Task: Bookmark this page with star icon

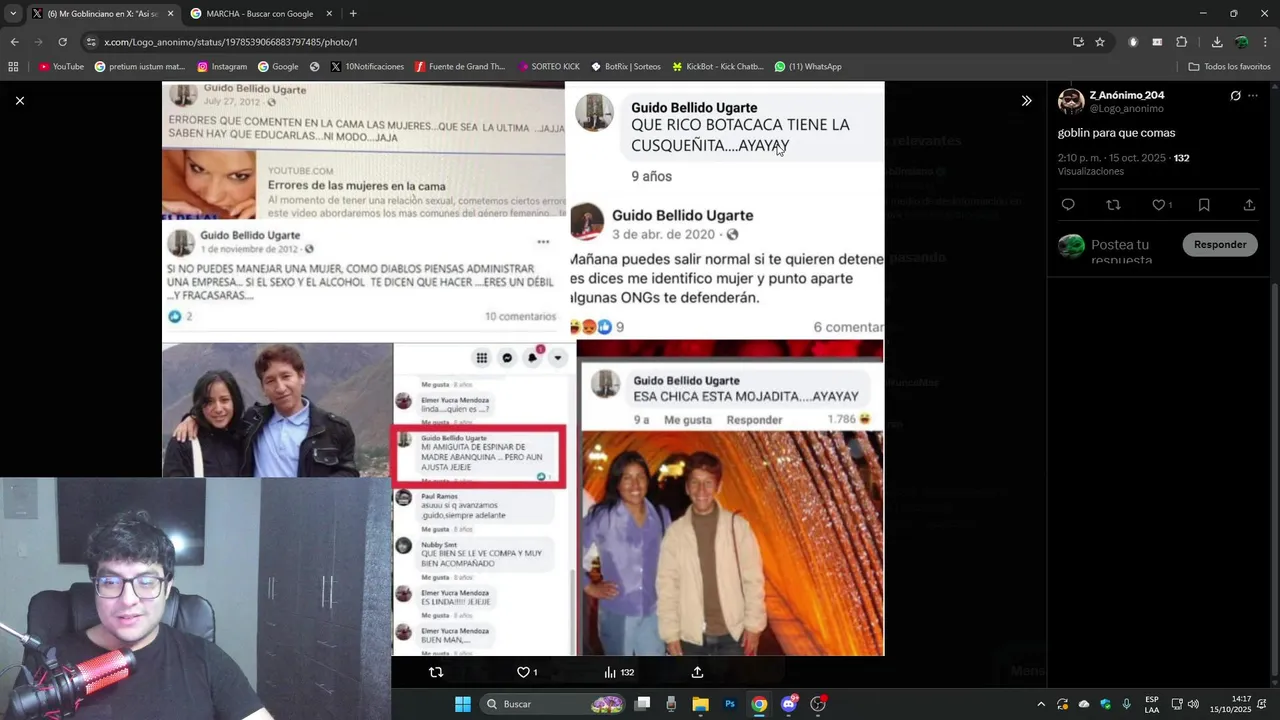Action: 1100,42
